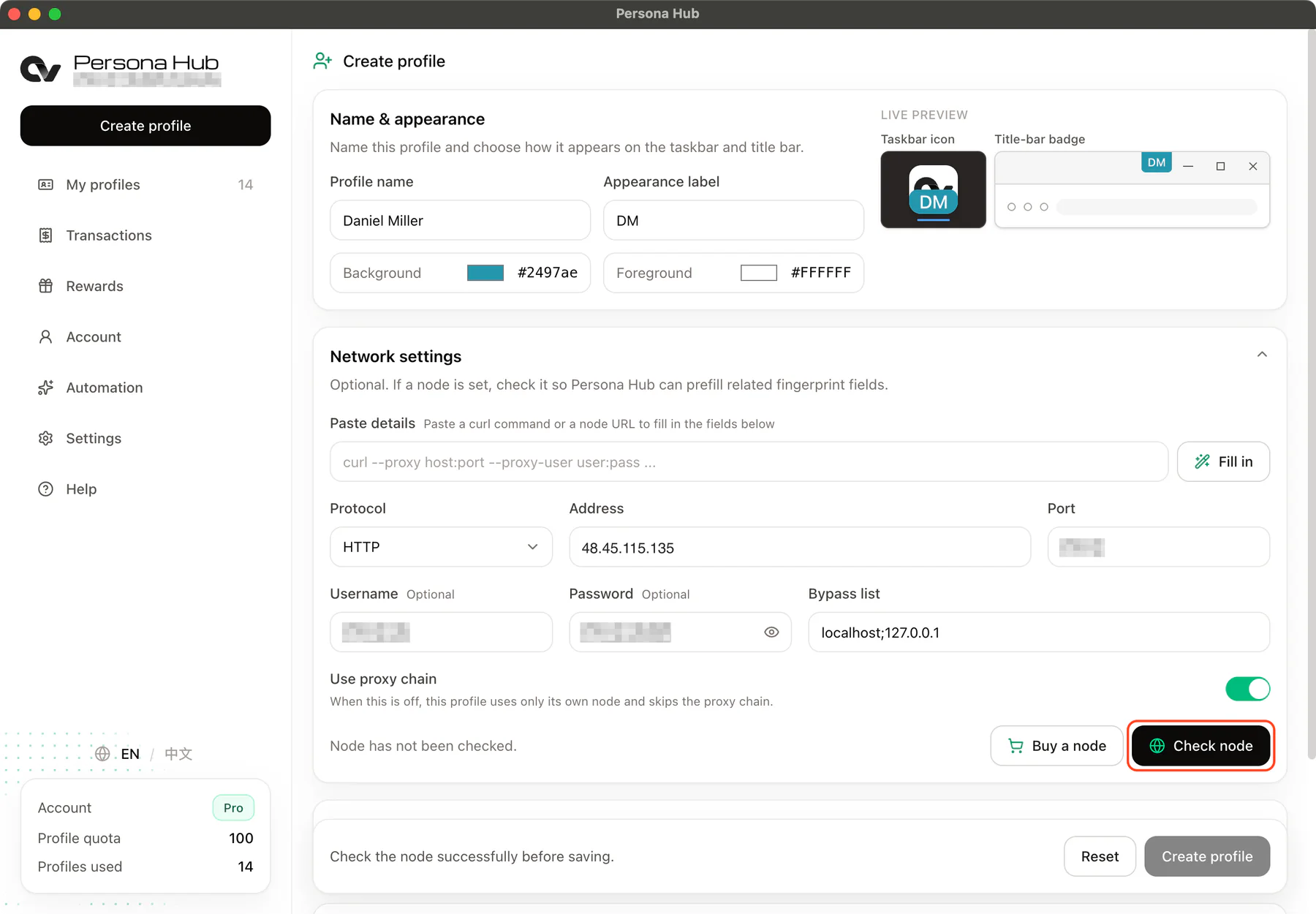Open the Rewards page
Viewport: 1316px width, 914px height.
(x=145, y=286)
